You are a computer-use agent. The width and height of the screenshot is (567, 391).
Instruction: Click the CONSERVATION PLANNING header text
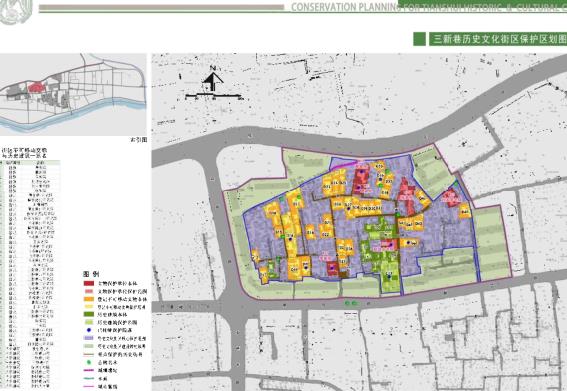(429, 7)
